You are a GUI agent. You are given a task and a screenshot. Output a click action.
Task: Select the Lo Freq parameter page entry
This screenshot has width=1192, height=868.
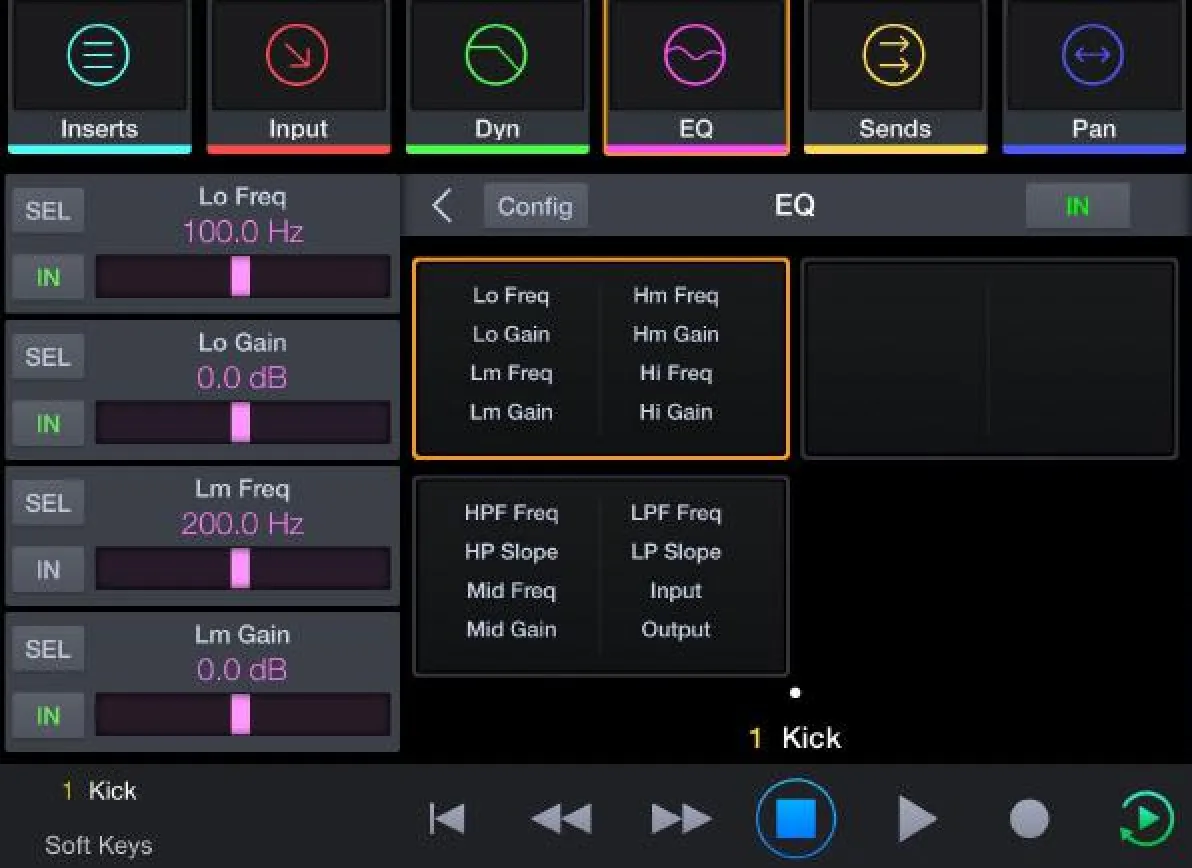(x=511, y=296)
